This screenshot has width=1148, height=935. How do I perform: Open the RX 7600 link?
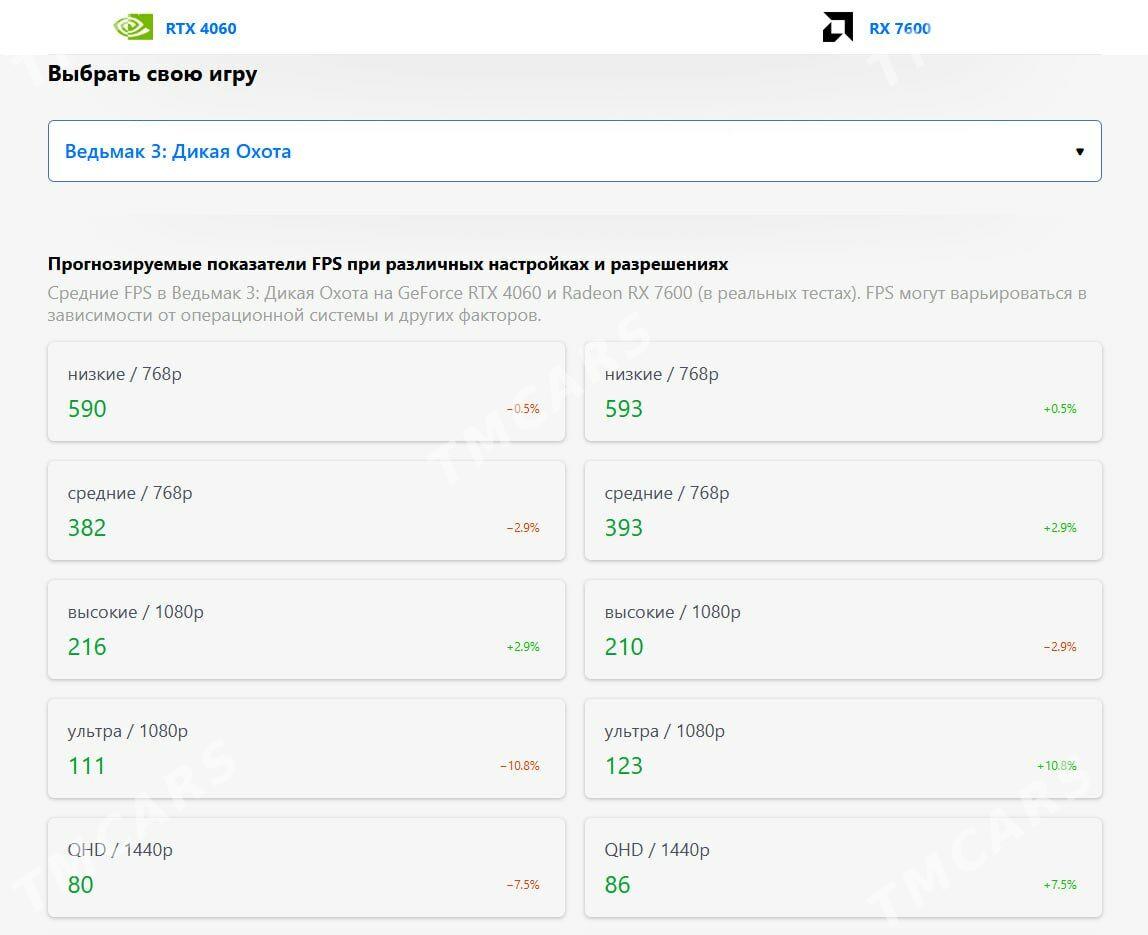pos(900,29)
